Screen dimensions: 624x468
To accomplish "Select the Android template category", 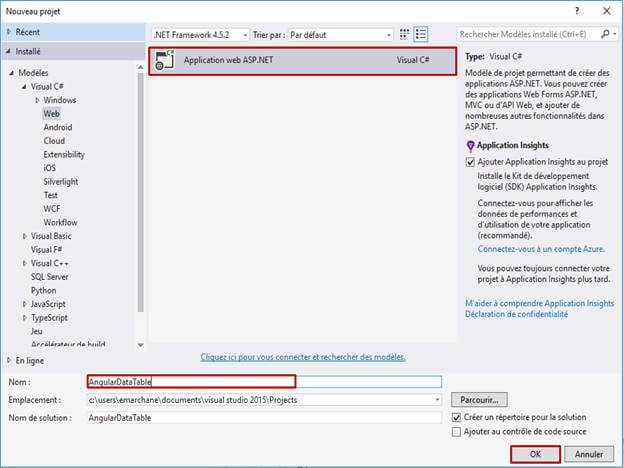I will coord(58,127).
